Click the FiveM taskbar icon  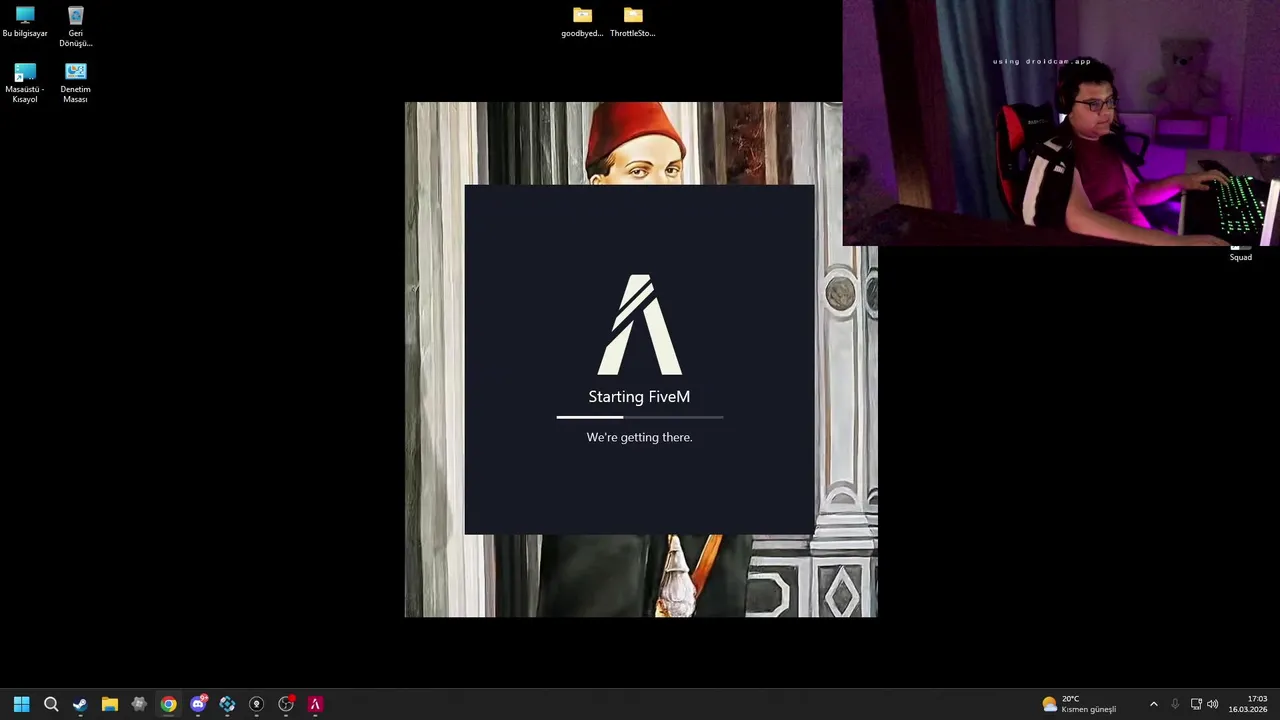(315, 704)
